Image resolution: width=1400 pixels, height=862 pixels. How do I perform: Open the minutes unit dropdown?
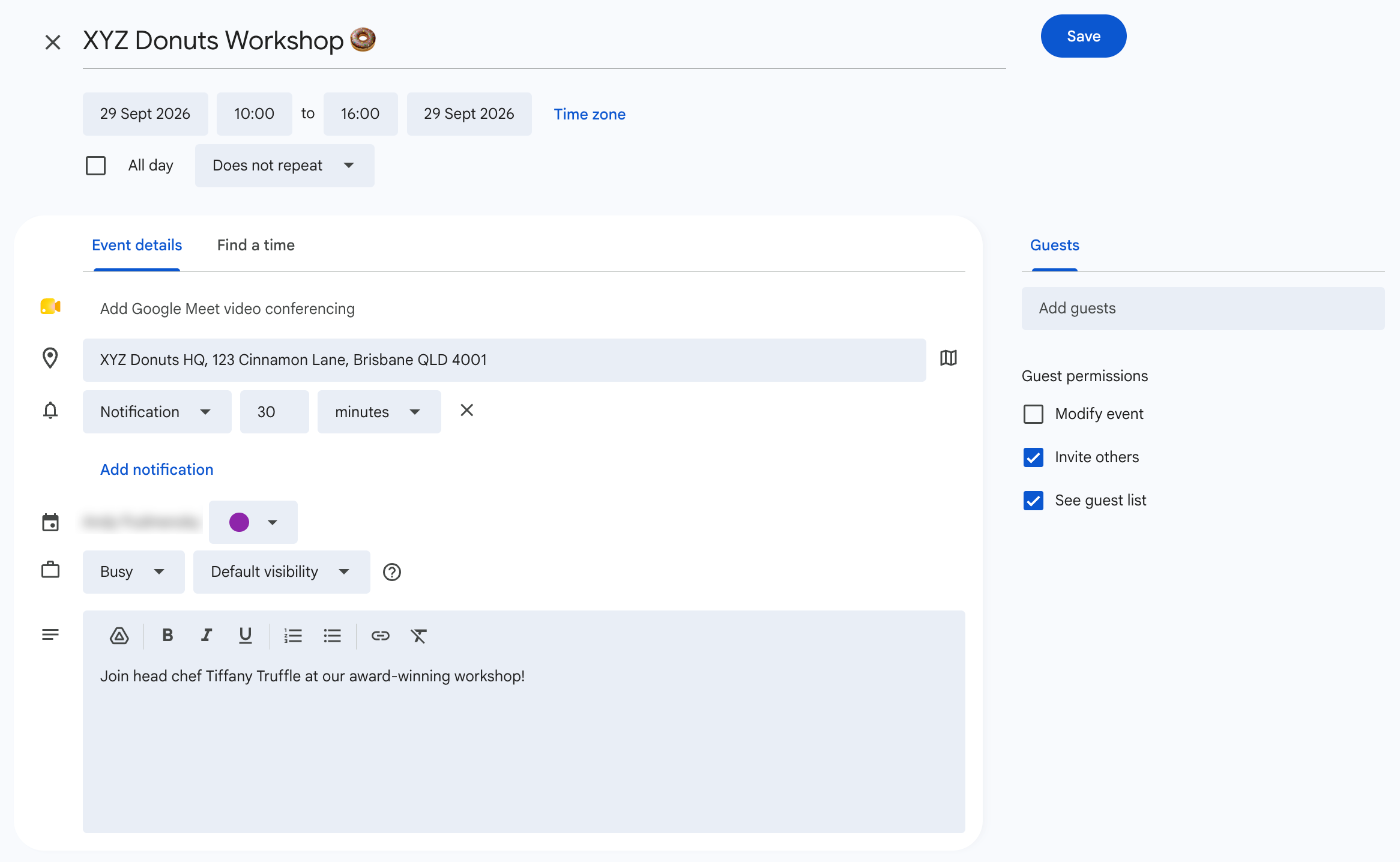[379, 412]
